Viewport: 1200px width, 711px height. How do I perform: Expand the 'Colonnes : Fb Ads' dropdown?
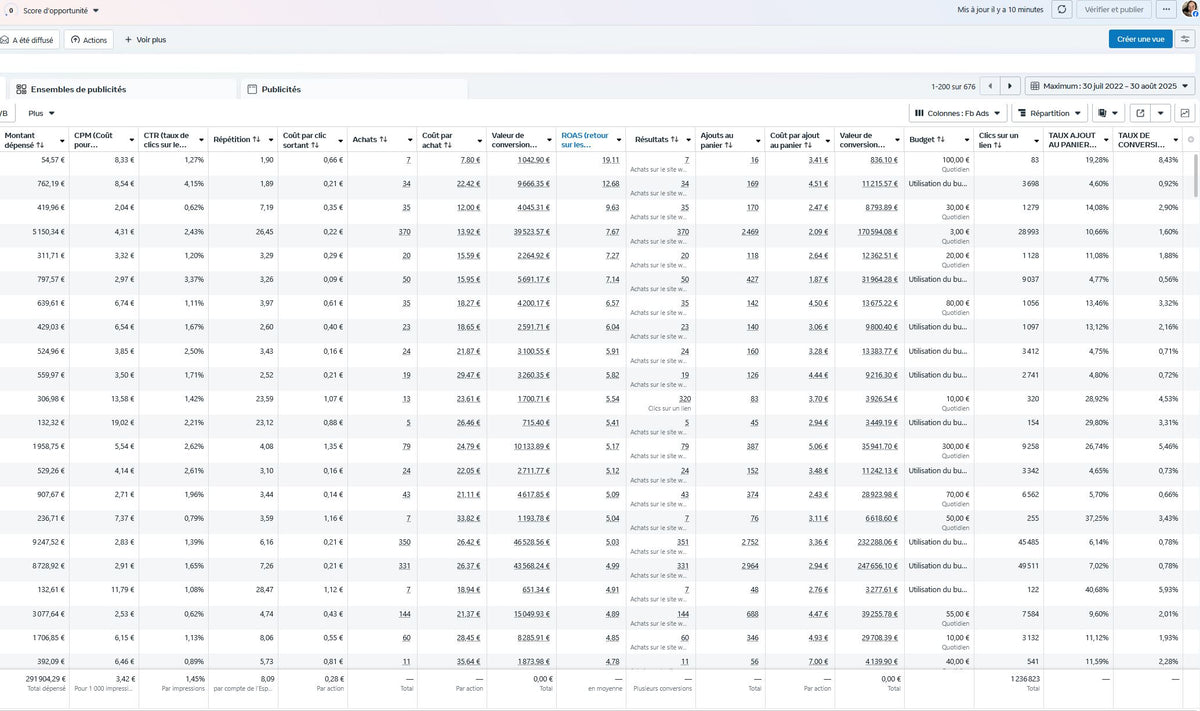pyautogui.click(x=959, y=113)
